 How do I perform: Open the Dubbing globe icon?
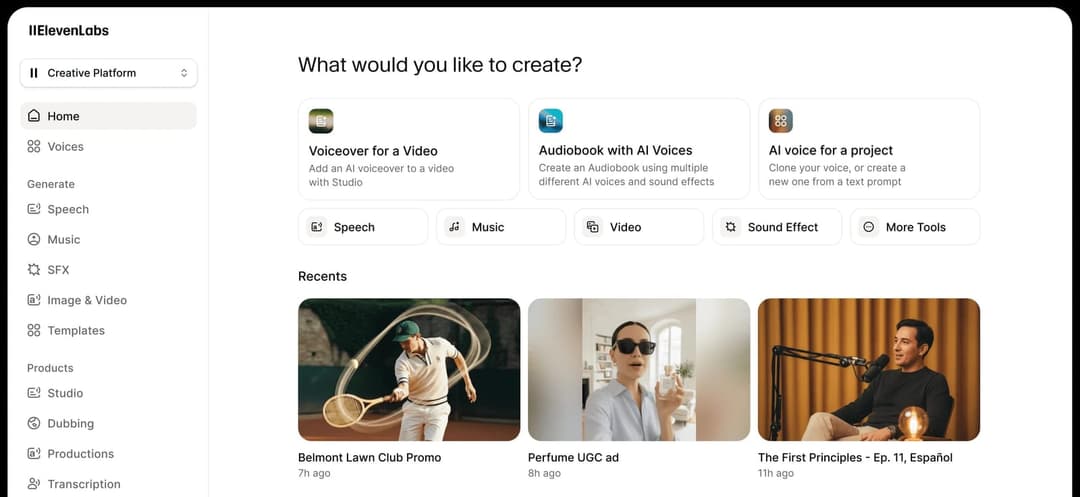[x=34, y=423]
